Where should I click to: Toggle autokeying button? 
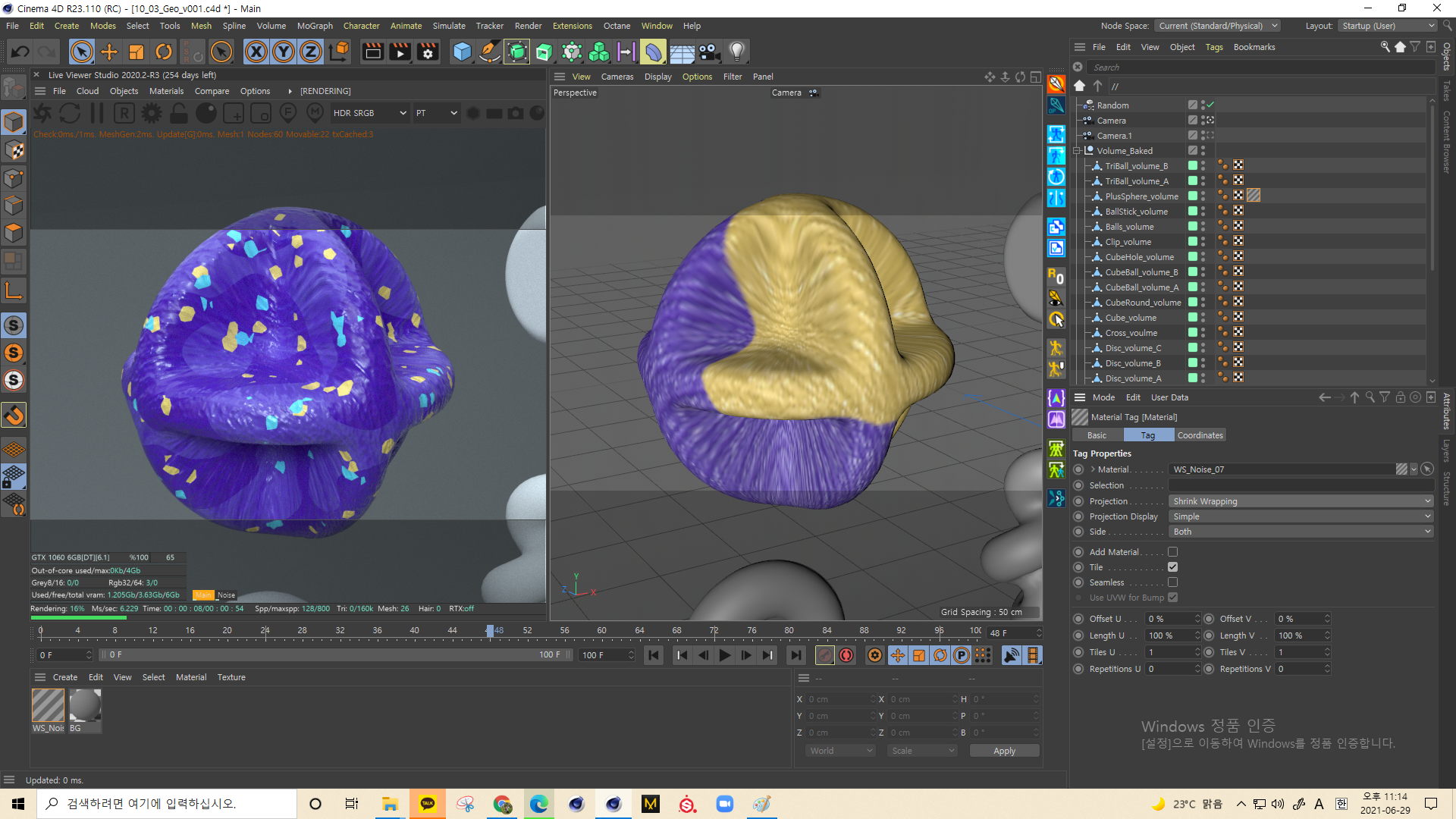click(x=846, y=655)
